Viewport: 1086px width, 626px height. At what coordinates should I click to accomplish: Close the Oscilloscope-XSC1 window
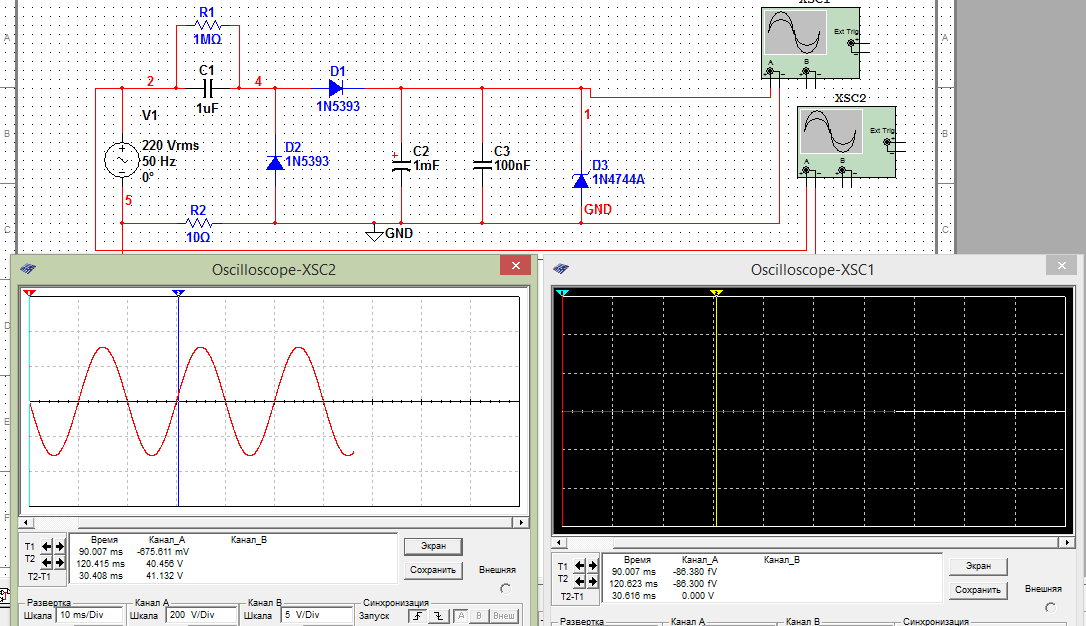1062,266
